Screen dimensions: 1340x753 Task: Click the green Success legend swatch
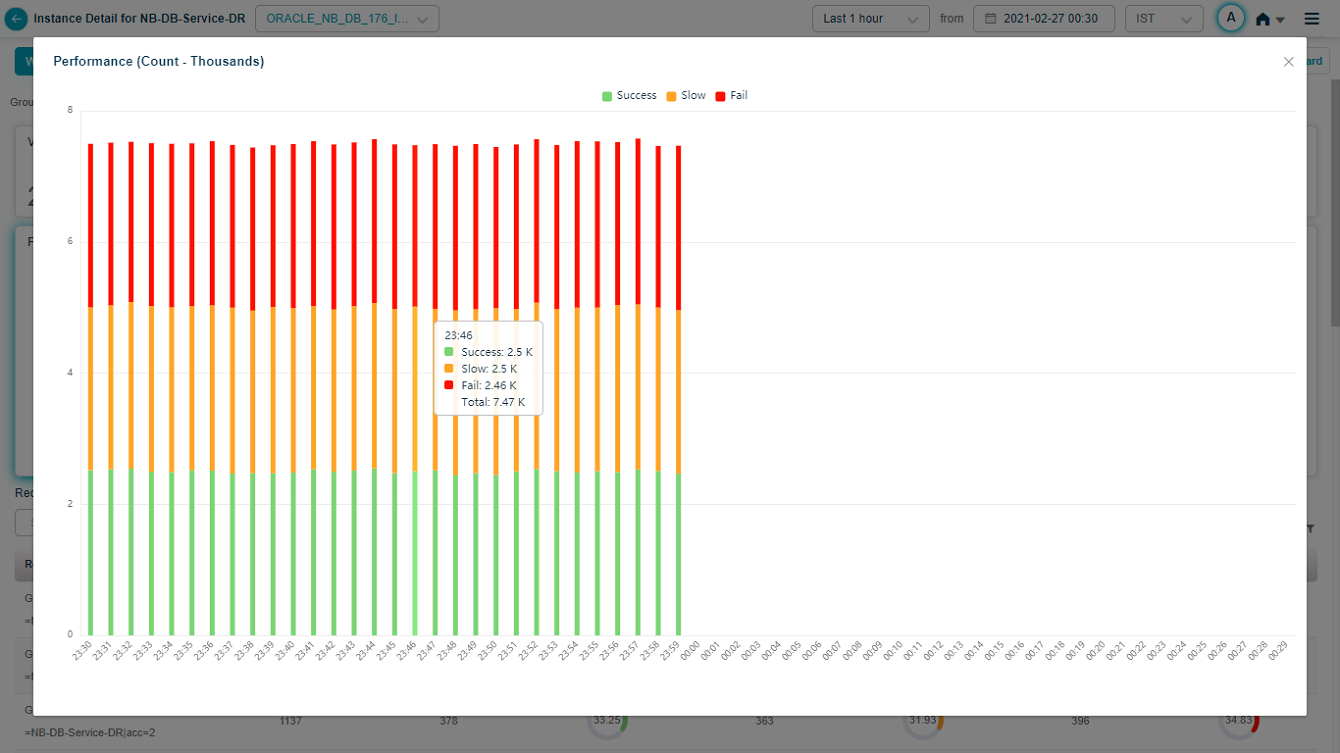607,96
